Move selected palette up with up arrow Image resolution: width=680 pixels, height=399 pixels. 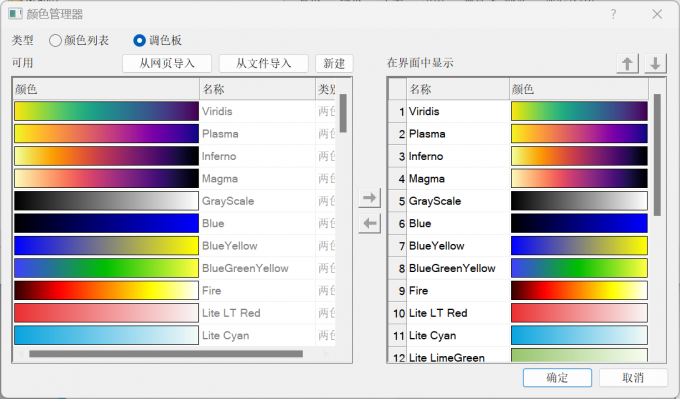(x=627, y=64)
